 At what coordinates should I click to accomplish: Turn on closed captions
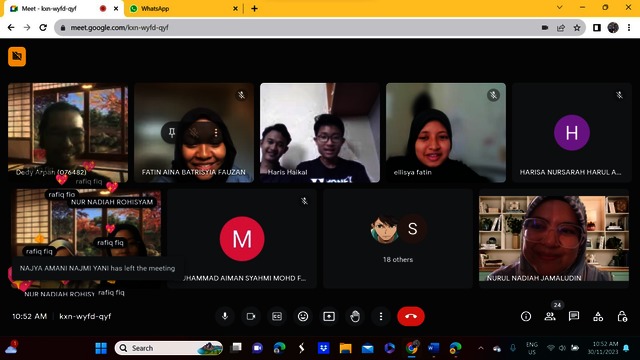277,316
